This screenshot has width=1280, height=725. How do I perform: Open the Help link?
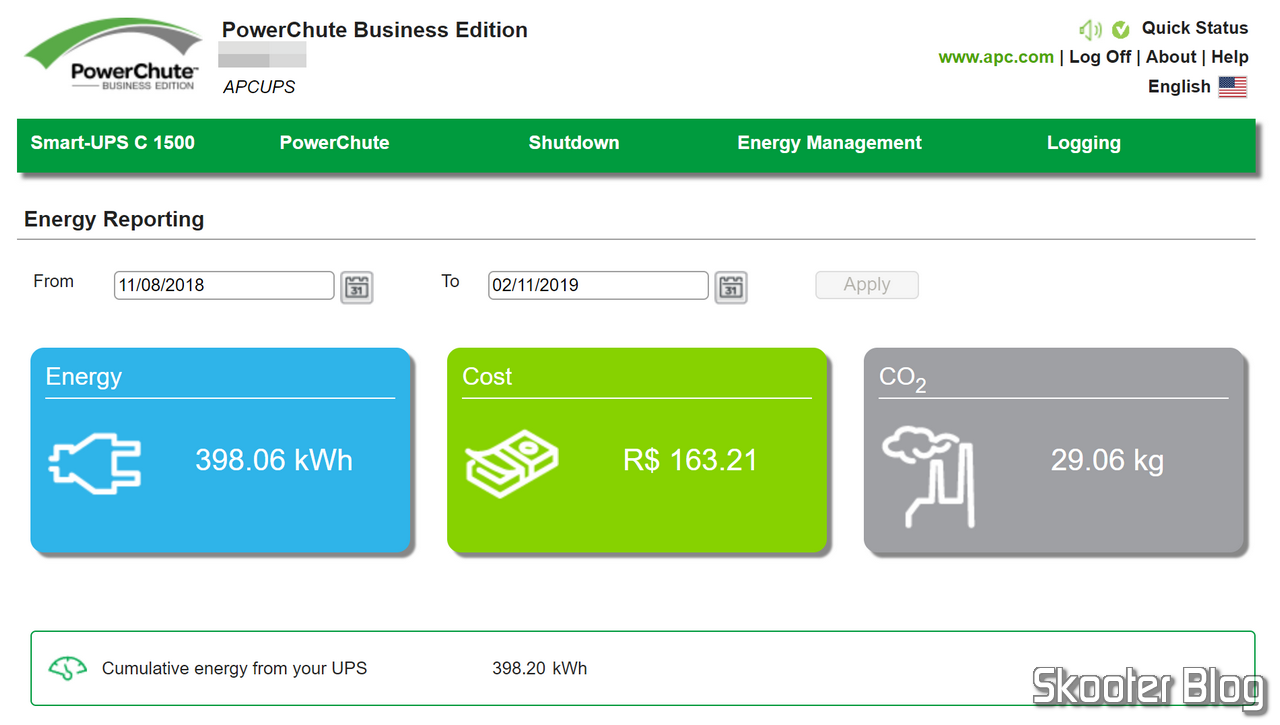1230,57
